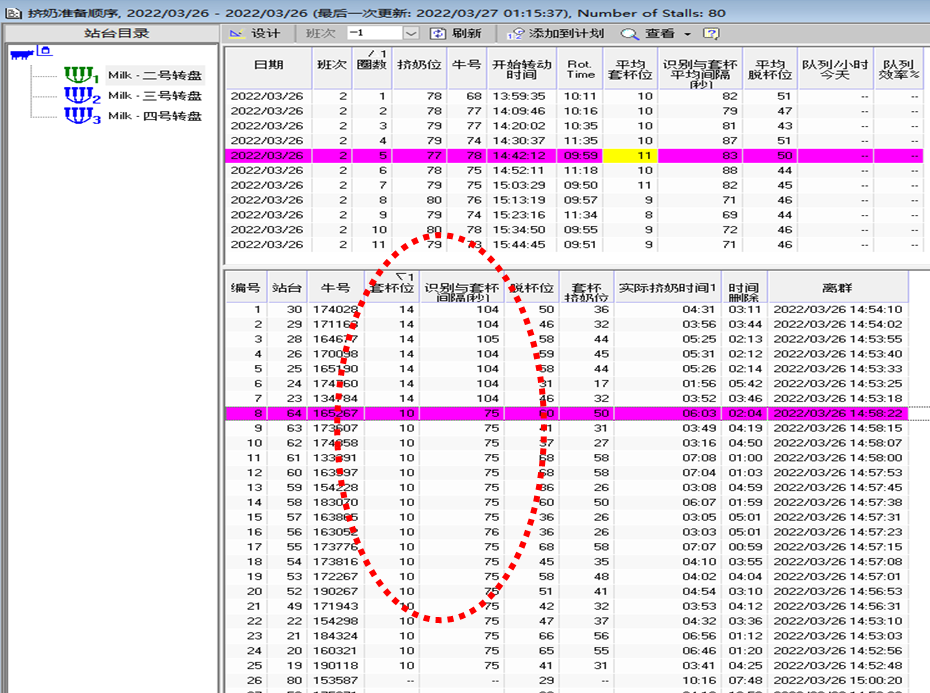Screen dimensions: 930x693
Task: Open Milk - 三号转盘 tree item
Action: tap(155, 96)
